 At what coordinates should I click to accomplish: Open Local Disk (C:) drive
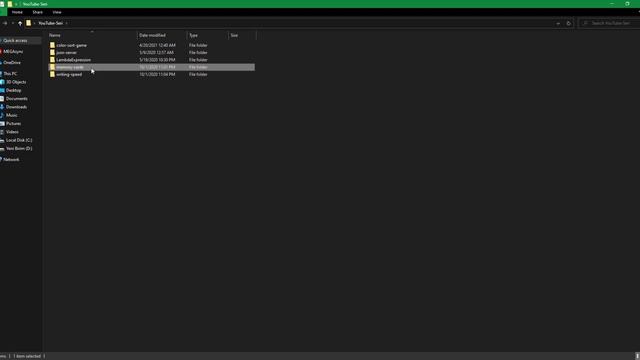19,140
